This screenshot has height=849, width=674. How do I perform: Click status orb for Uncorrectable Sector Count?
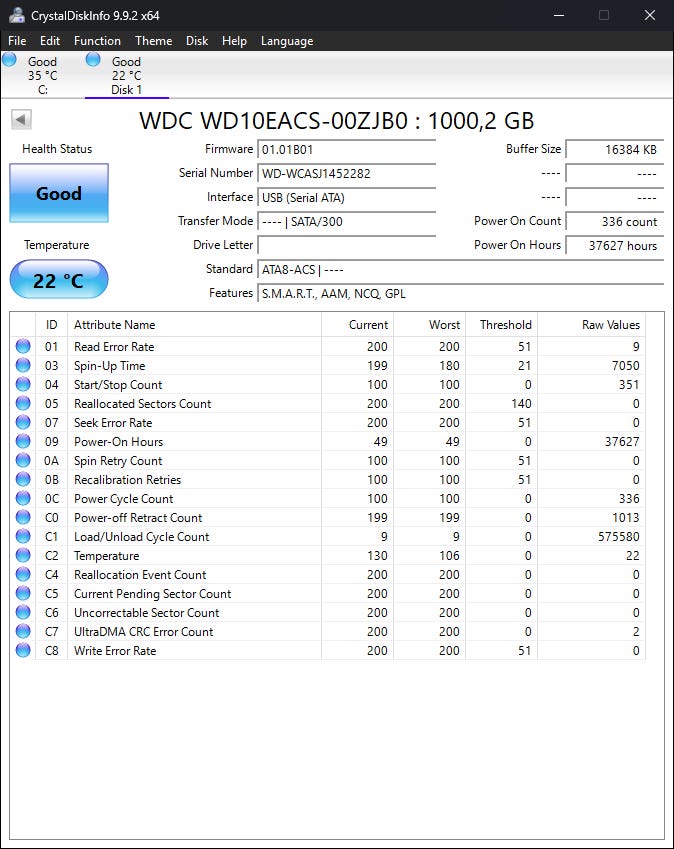(23, 612)
